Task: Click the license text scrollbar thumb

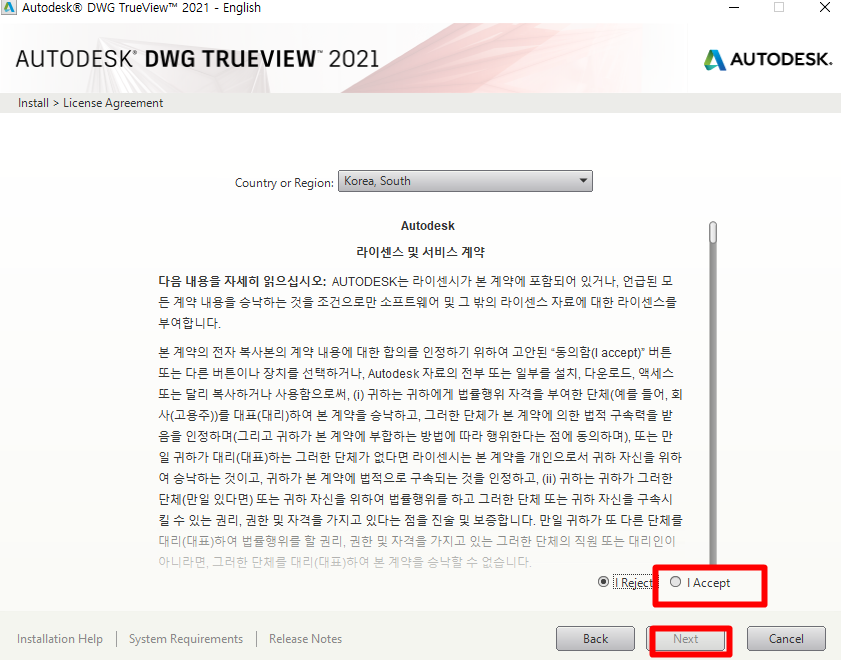Action: (713, 233)
